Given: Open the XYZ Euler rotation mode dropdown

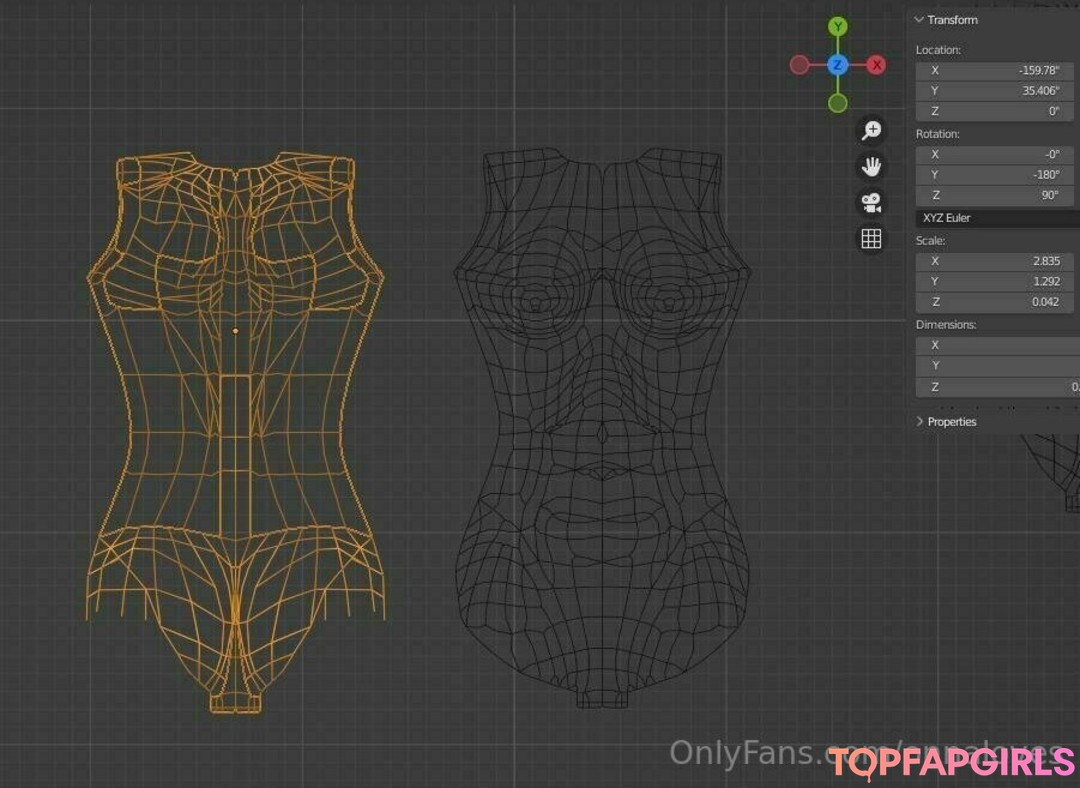Looking at the screenshot, I should [x=997, y=218].
